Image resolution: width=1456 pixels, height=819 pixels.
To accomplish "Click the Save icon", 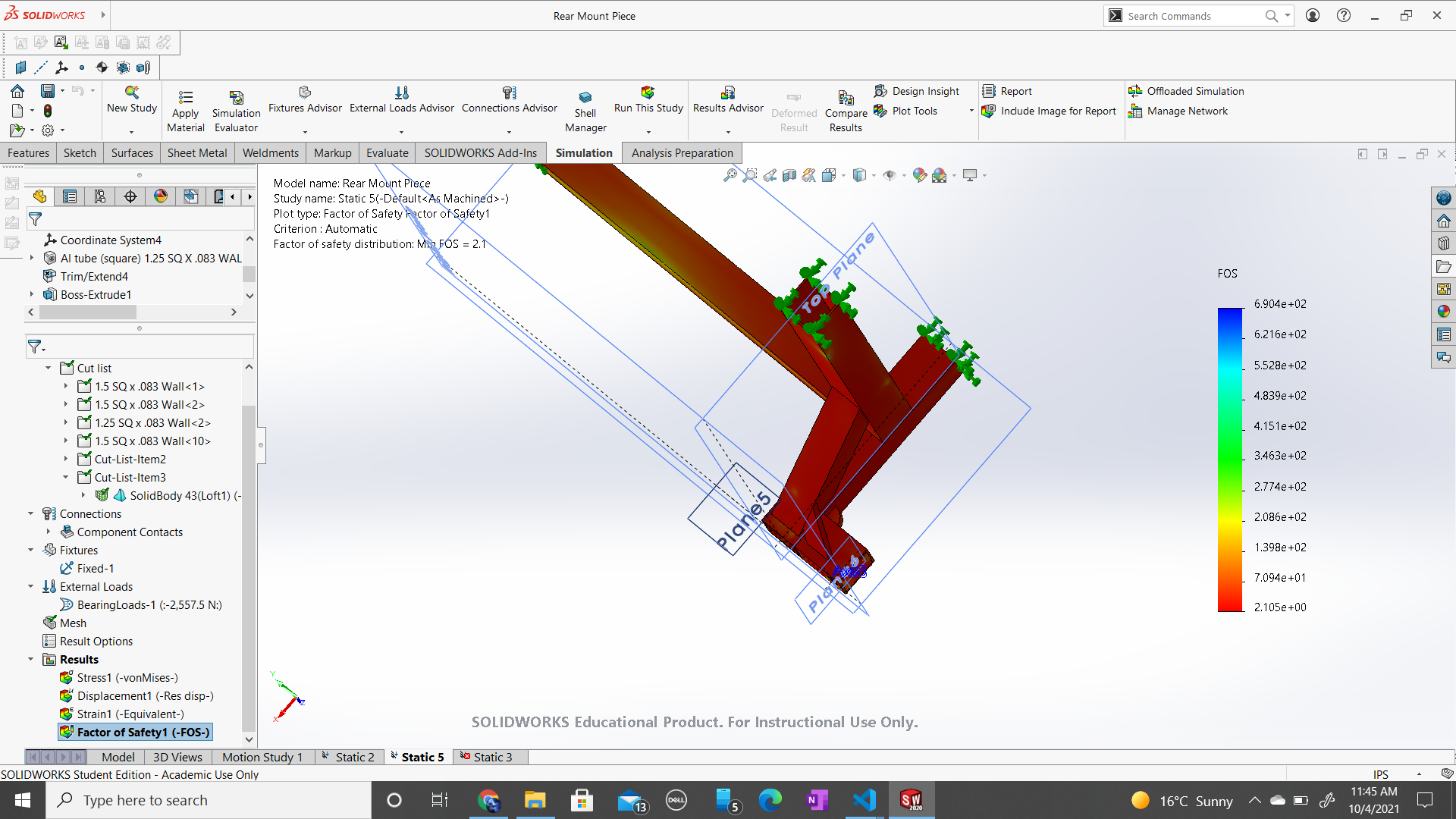I will pyautogui.click(x=47, y=91).
